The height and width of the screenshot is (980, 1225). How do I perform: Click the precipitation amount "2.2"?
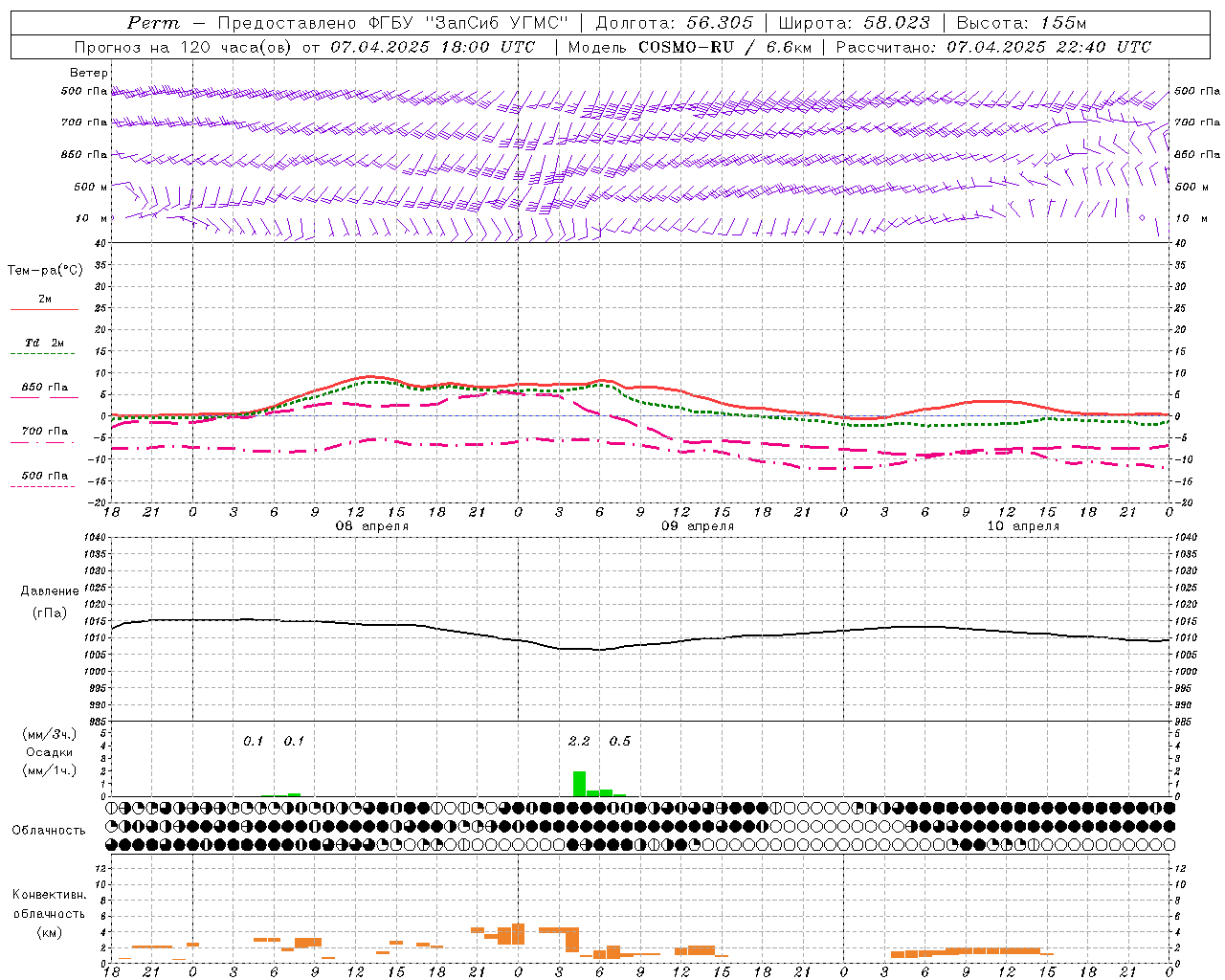pos(579,742)
